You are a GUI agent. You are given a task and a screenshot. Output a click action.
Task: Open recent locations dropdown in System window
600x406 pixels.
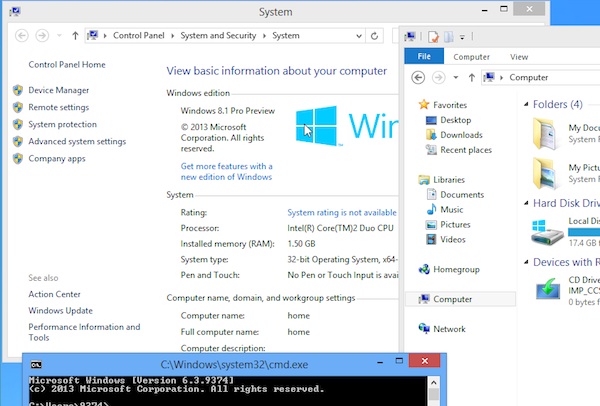click(59, 36)
